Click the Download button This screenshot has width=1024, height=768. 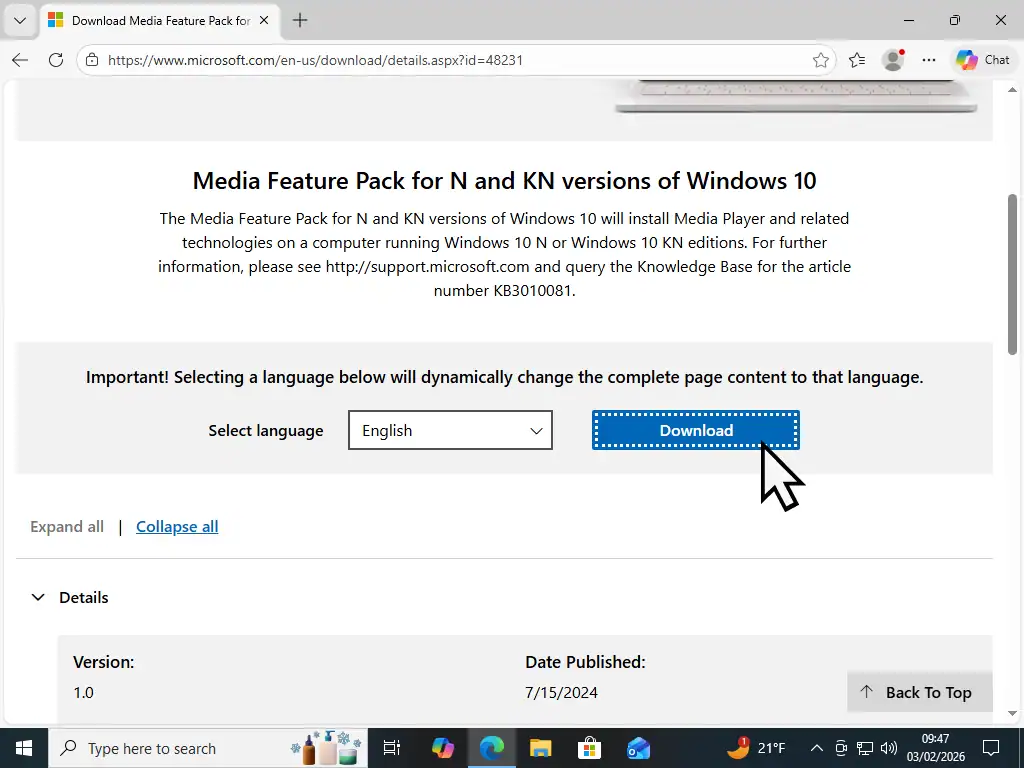pos(695,430)
